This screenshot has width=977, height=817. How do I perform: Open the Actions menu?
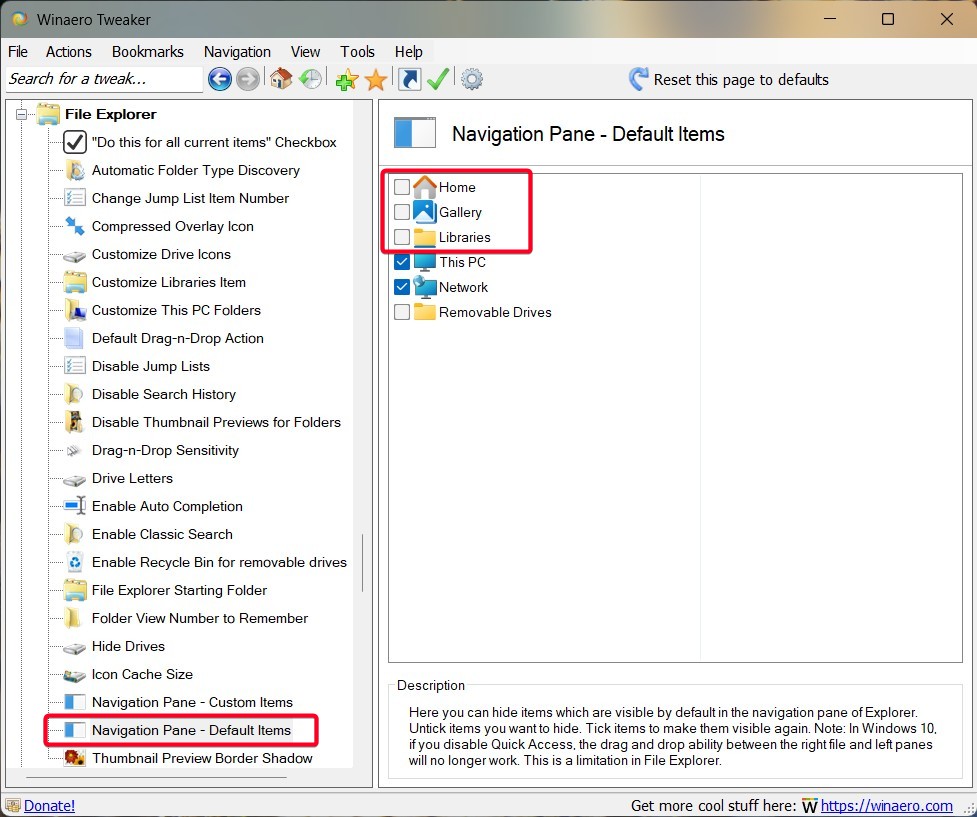point(69,52)
